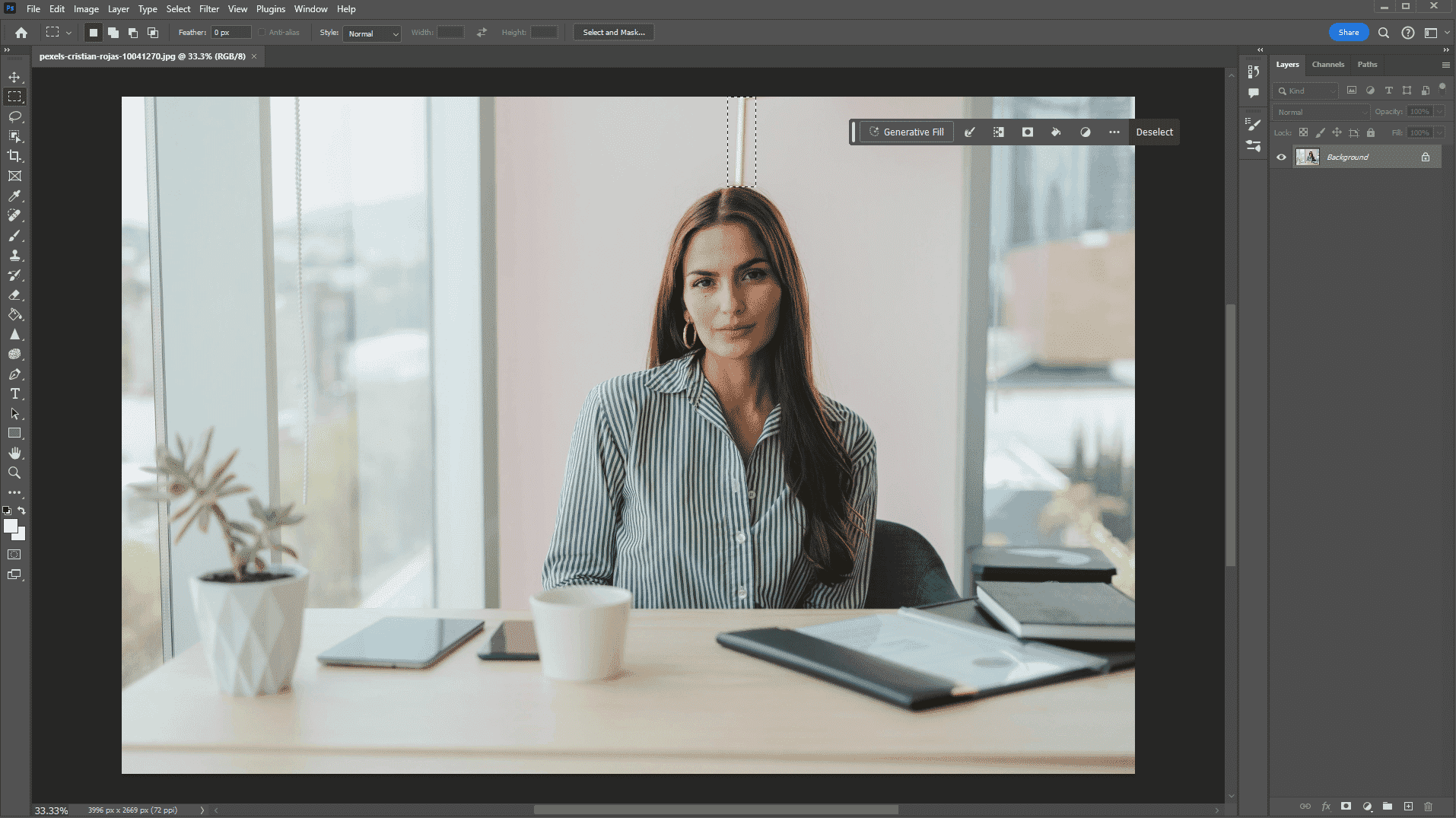Open the layer blend mode dropdown
The height and width of the screenshot is (818, 1456).
point(1321,112)
